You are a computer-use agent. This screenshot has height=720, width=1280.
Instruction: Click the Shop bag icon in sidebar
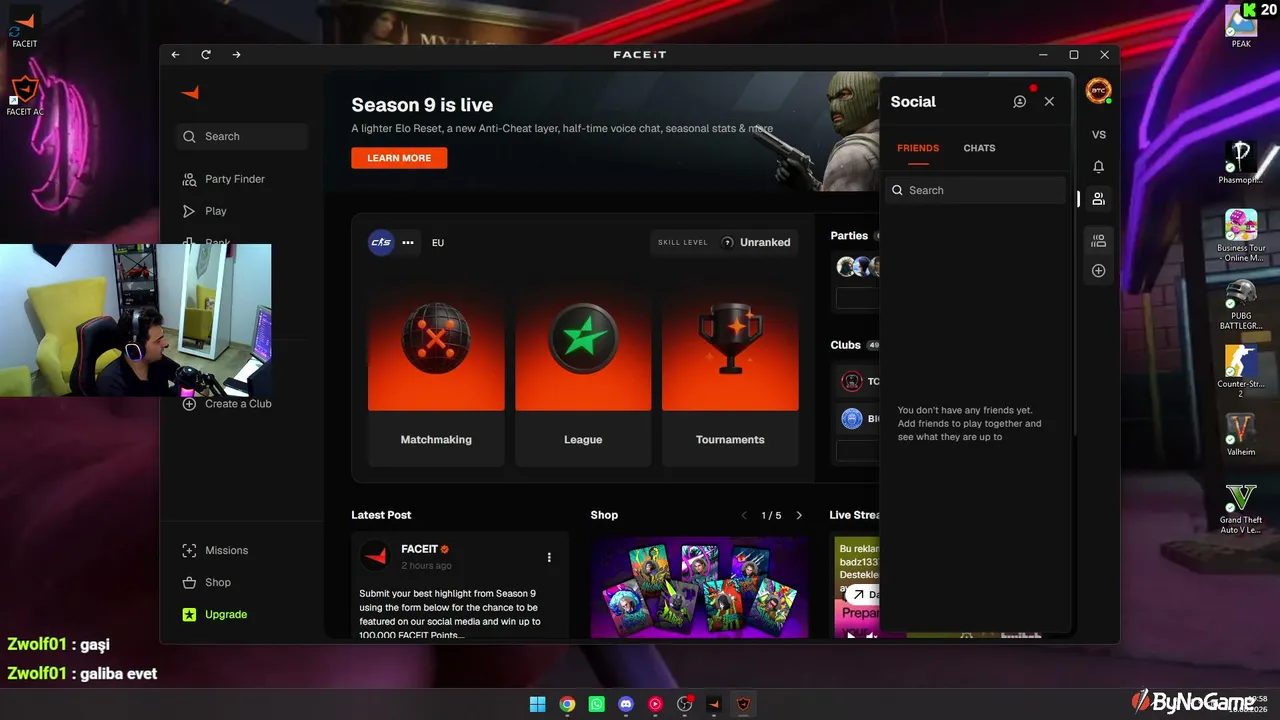189,583
